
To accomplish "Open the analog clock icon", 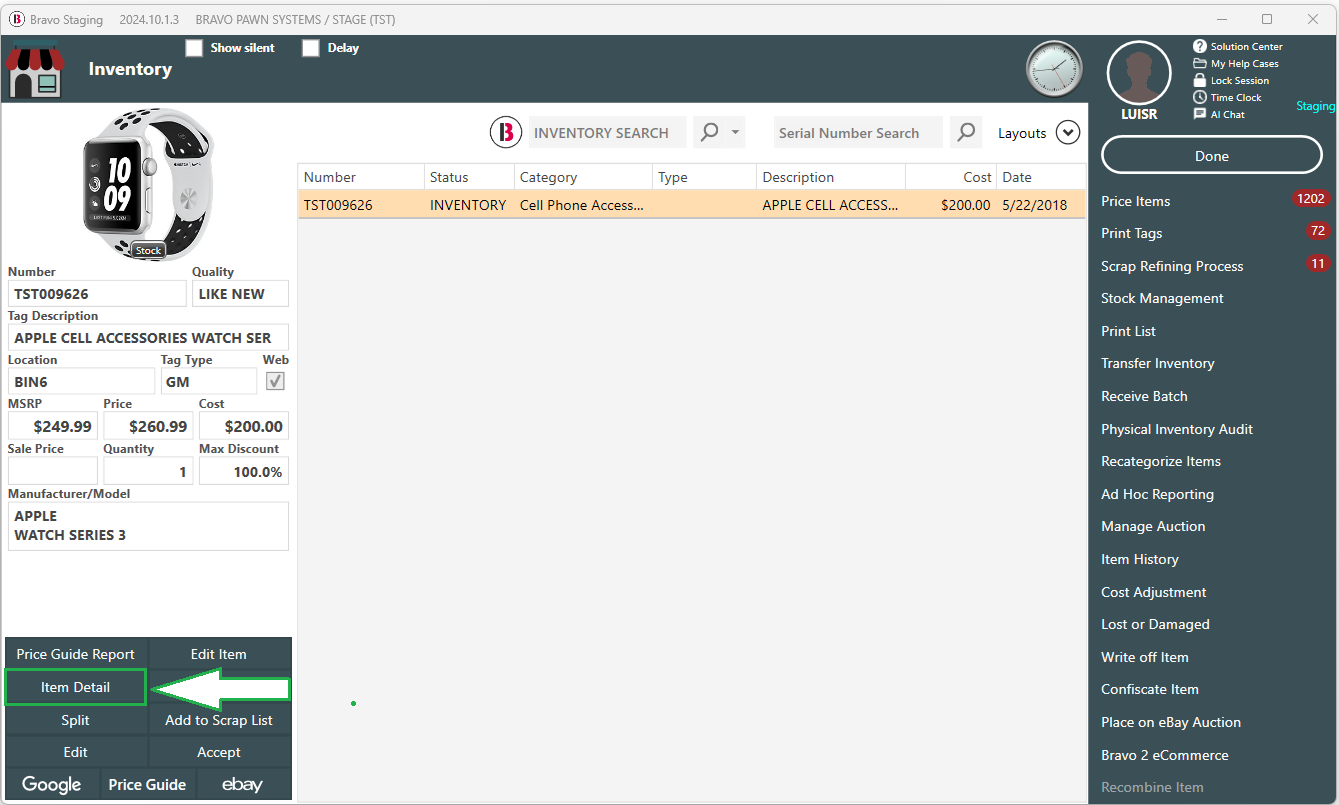I will [1054, 69].
